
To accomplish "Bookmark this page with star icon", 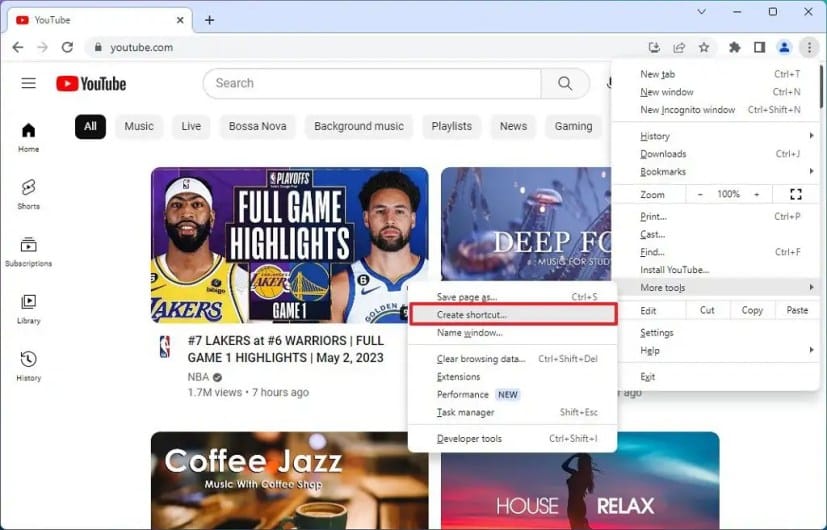I will pyautogui.click(x=704, y=47).
